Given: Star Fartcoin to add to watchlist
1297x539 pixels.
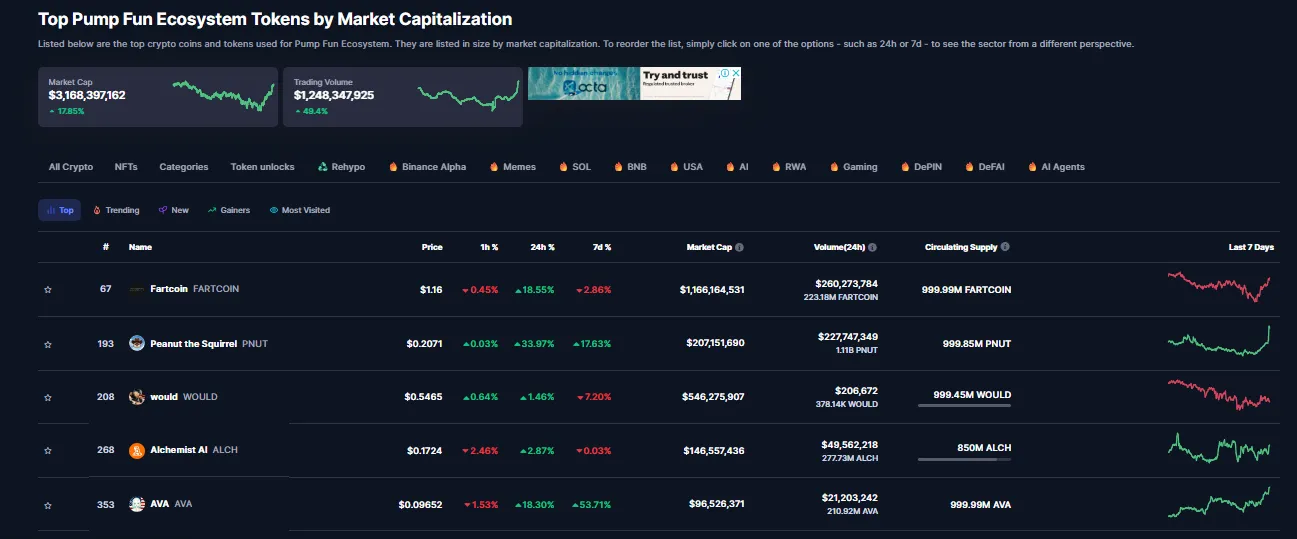Looking at the screenshot, I should click(x=47, y=290).
